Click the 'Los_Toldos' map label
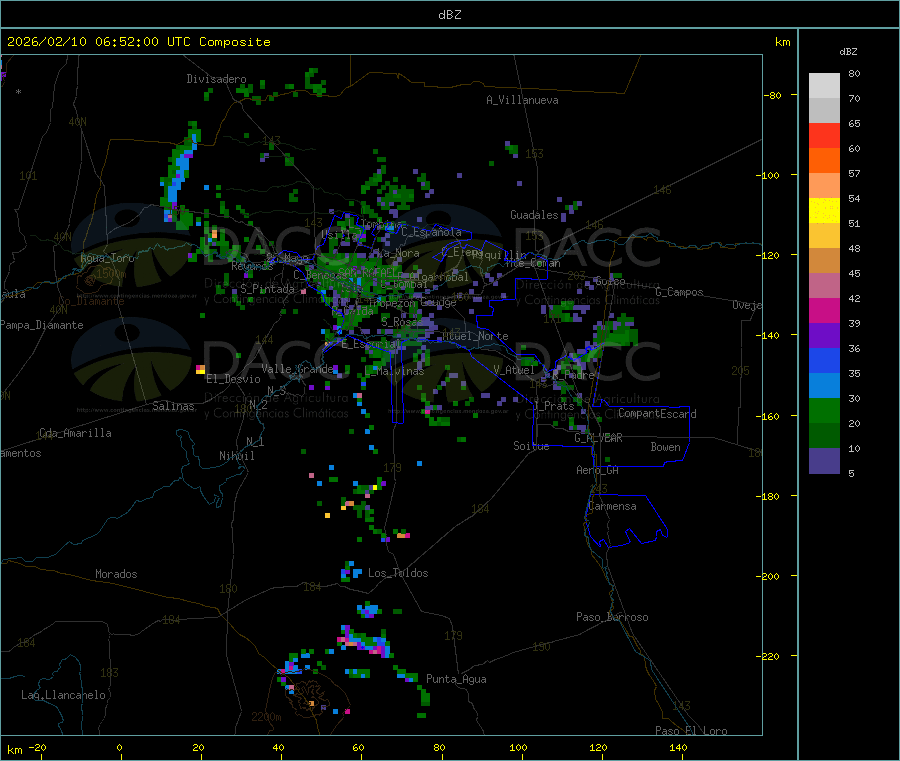This screenshot has height=761, width=900. (398, 573)
